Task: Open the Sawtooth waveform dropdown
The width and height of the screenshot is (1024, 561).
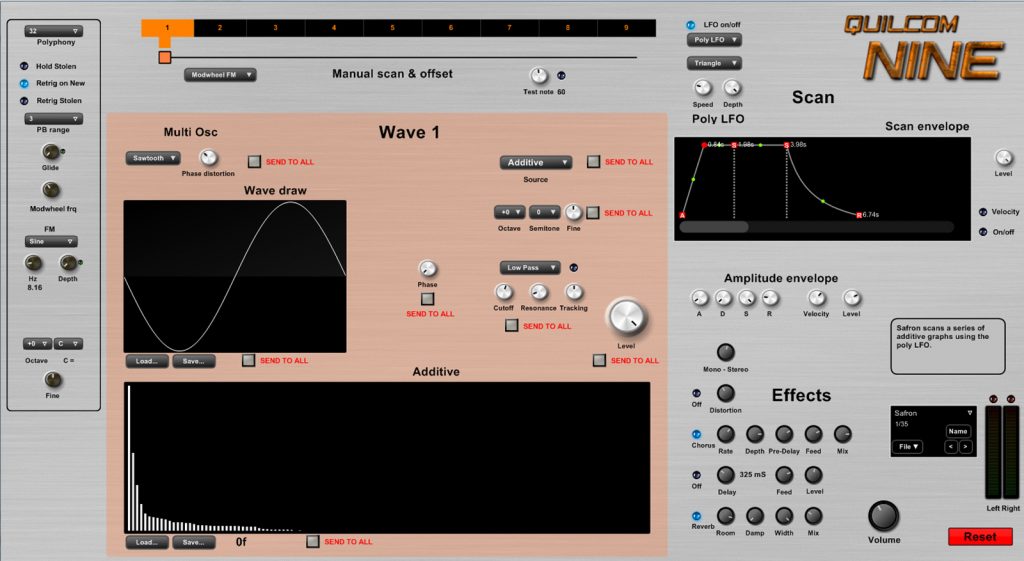Action: click(x=153, y=158)
